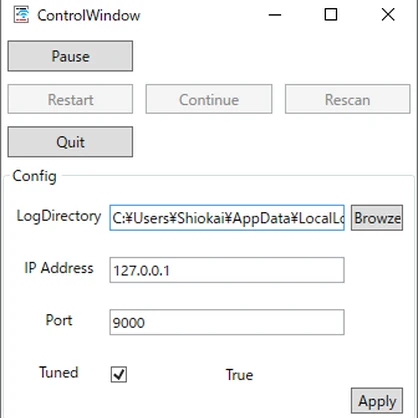Image resolution: width=418 pixels, height=418 pixels.
Task: Click the Tuned label text
Action: point(59,372)
